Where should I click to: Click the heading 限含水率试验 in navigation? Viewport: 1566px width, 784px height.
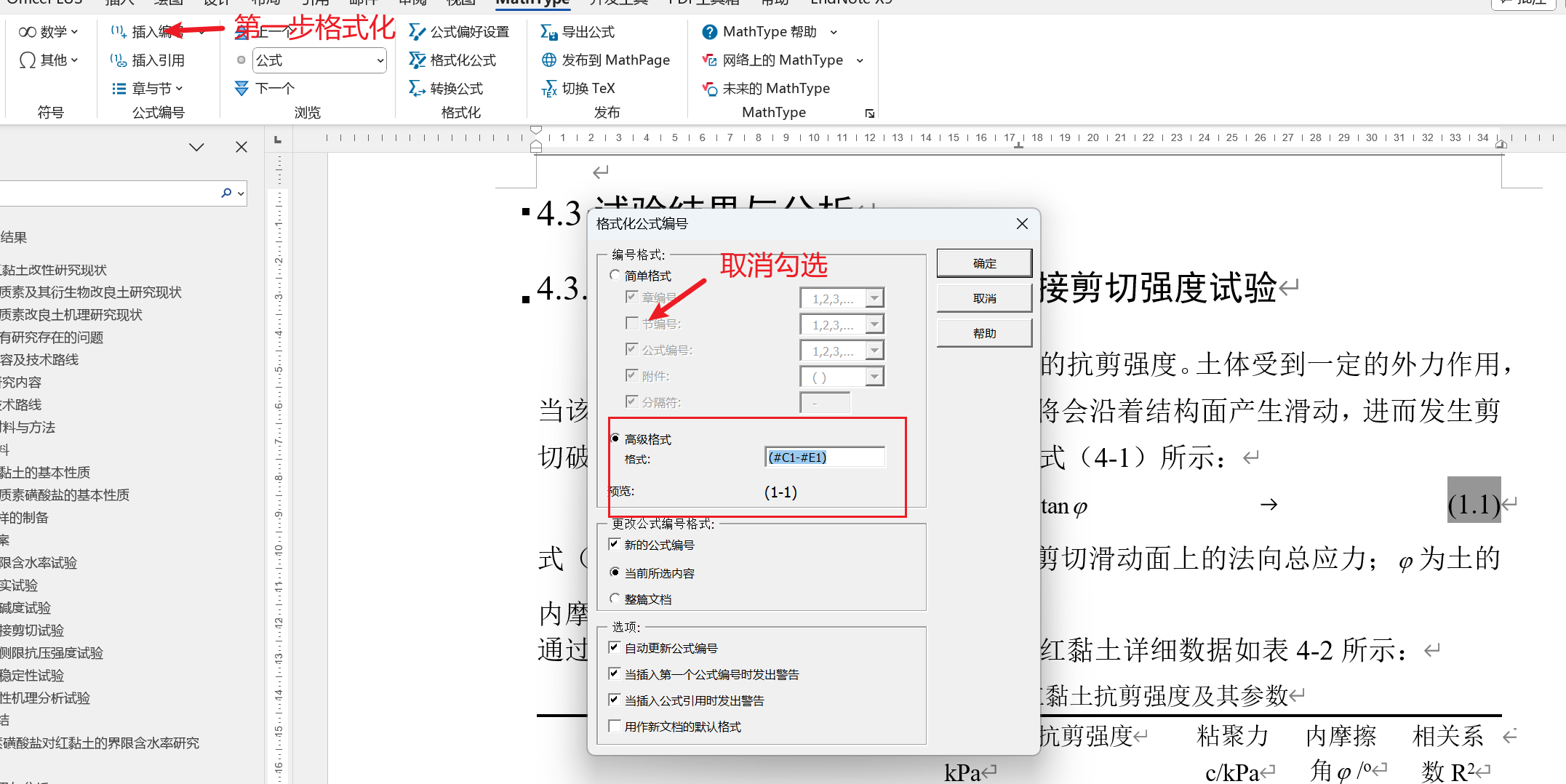(x=39, y=563)
